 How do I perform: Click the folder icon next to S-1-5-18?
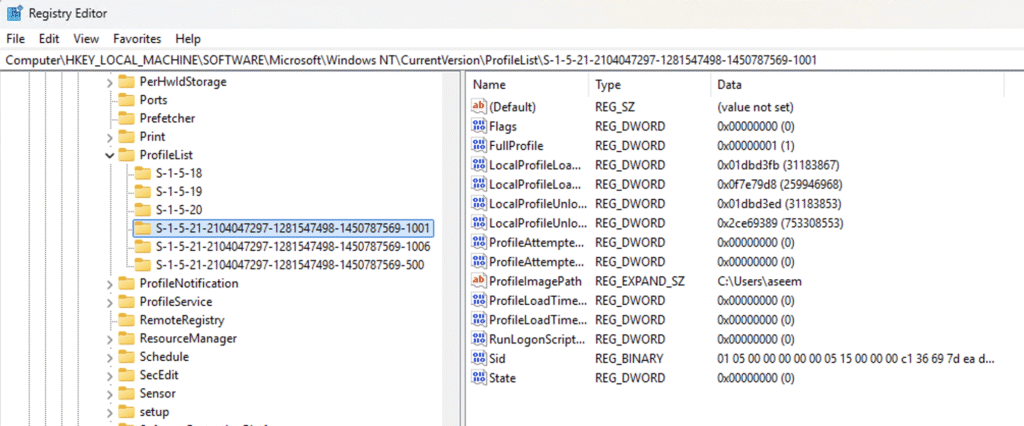tap(143, 173)
